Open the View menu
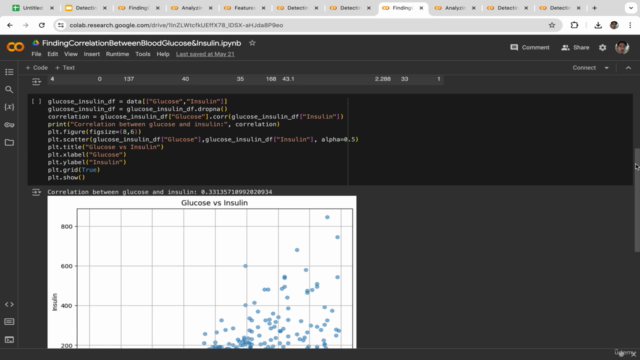 [71, 54]
